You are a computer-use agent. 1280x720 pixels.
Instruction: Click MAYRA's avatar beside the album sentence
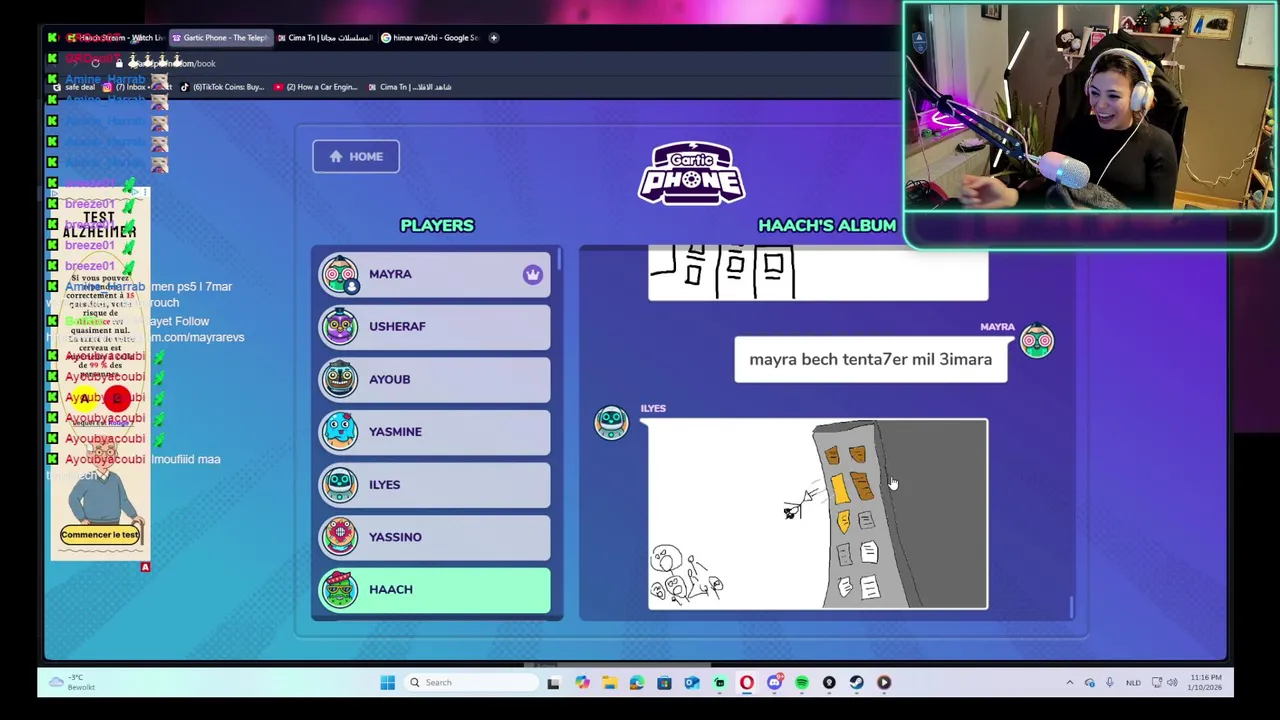click(x=1036, y=340)
